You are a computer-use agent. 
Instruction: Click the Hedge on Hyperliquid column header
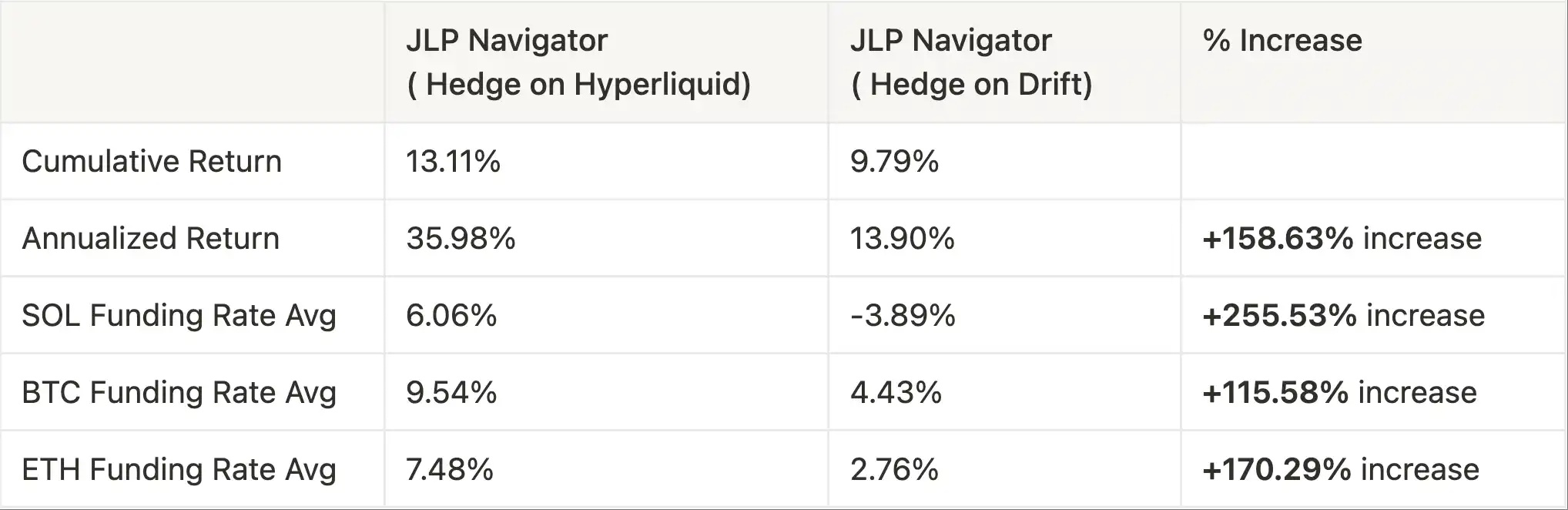578,62
